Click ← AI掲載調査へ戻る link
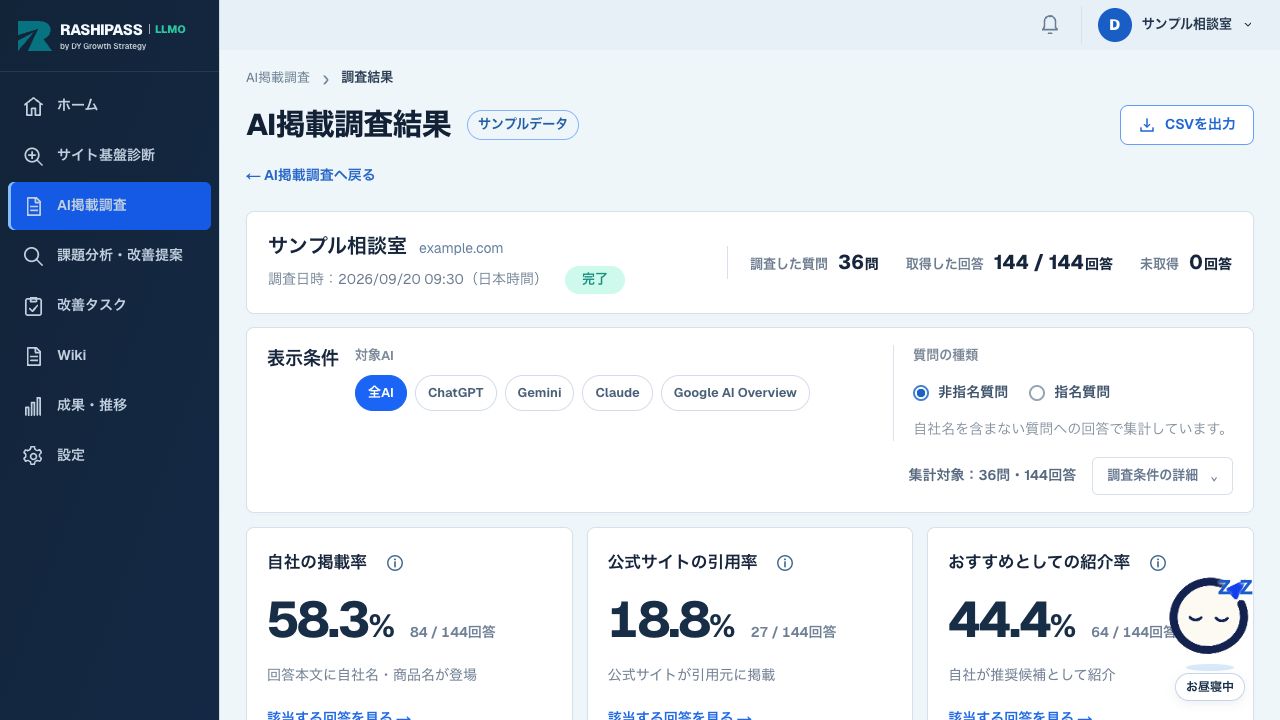This screenshot has height=720, width=1280. [x=311, y=175]
